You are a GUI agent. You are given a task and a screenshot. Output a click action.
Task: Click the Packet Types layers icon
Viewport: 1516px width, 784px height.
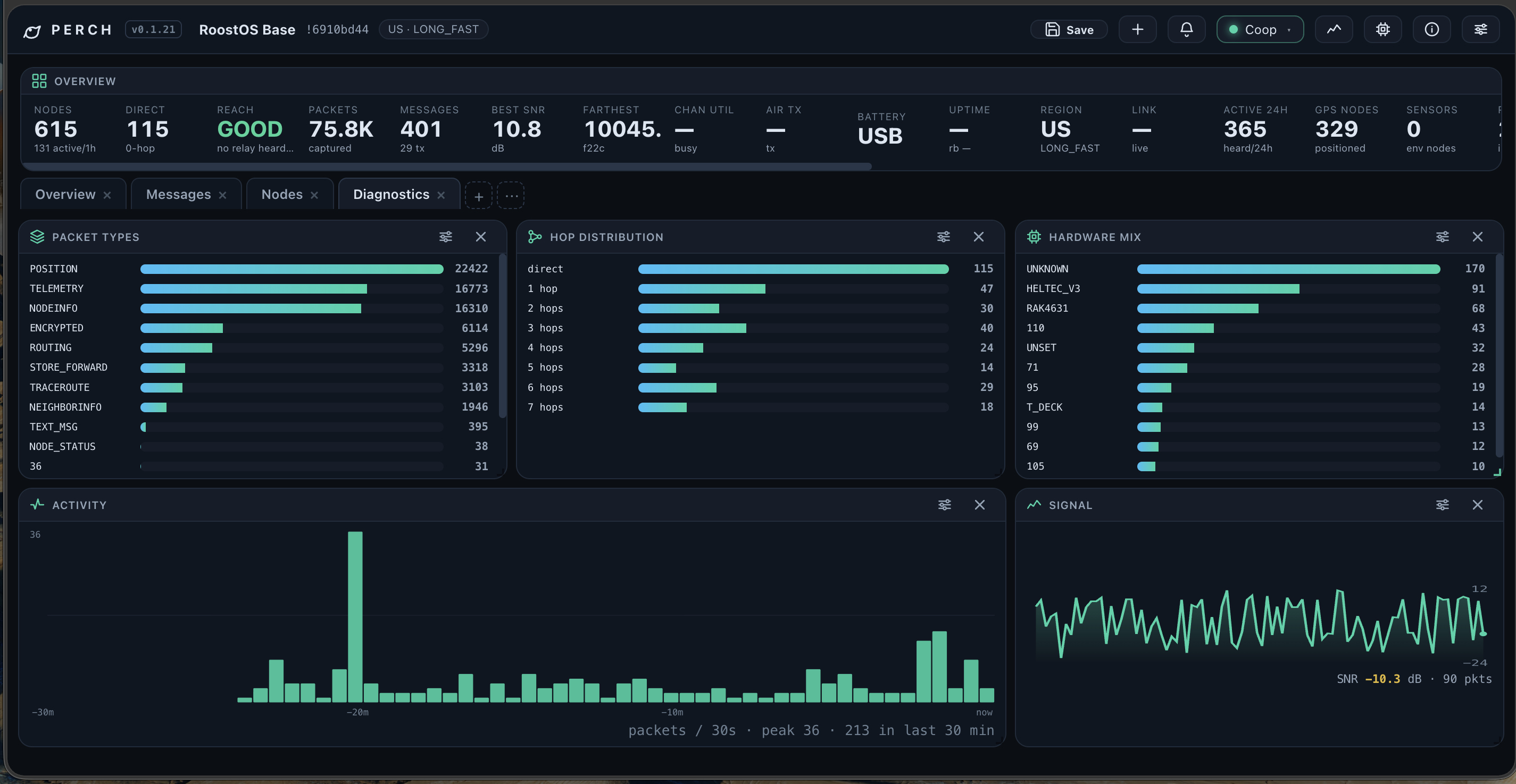coord(37,237)
